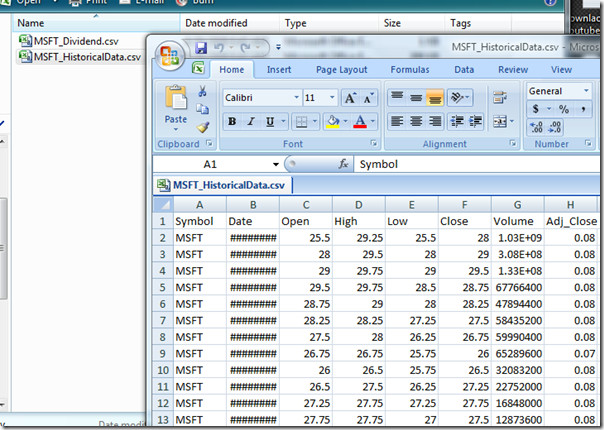Toggle bold formatting
Image resolution: width=604 pixels, height=430 pixels.
coord(232,121)
